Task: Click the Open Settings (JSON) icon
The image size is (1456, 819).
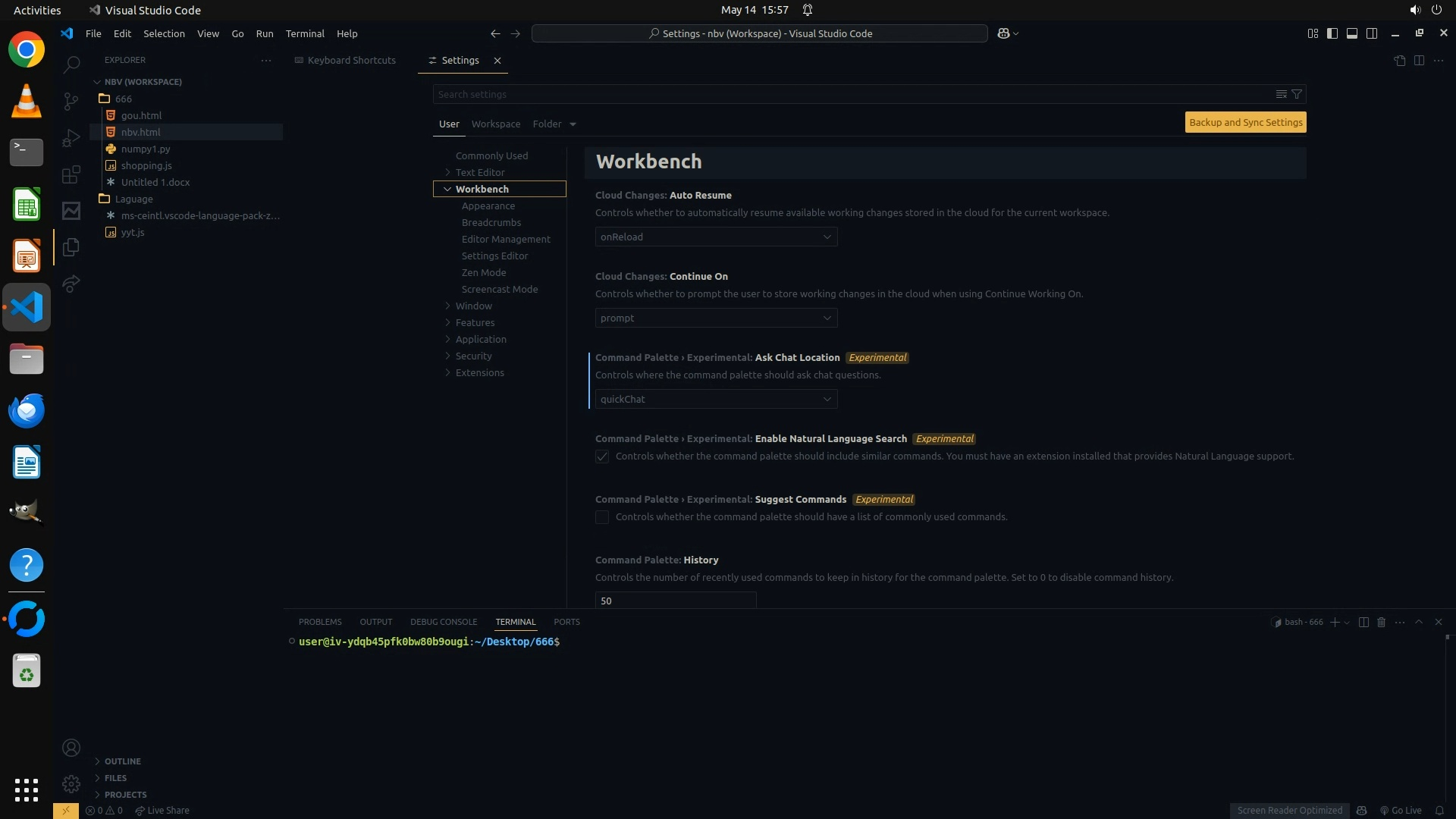Action: (x=1399, y=61)
